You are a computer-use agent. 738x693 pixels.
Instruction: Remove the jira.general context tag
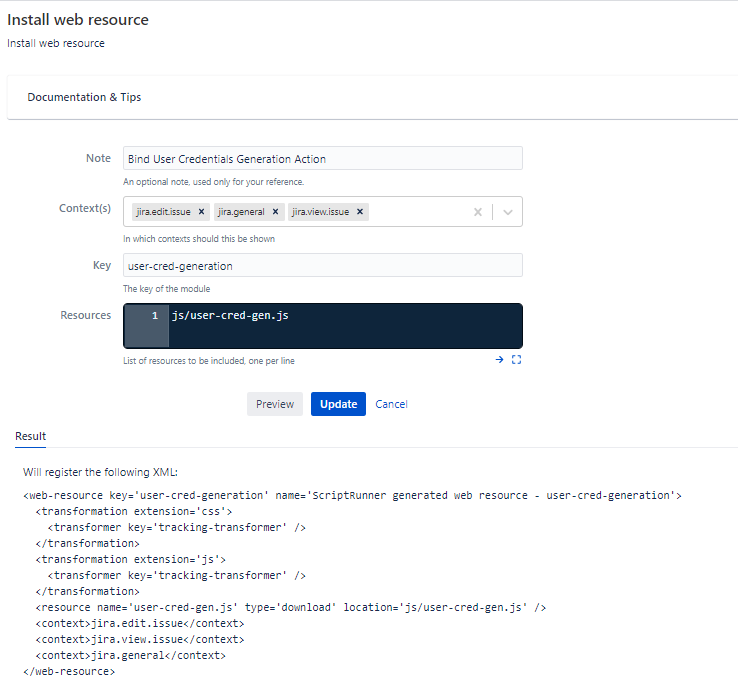pyautogui.click(x=275, y=212)
